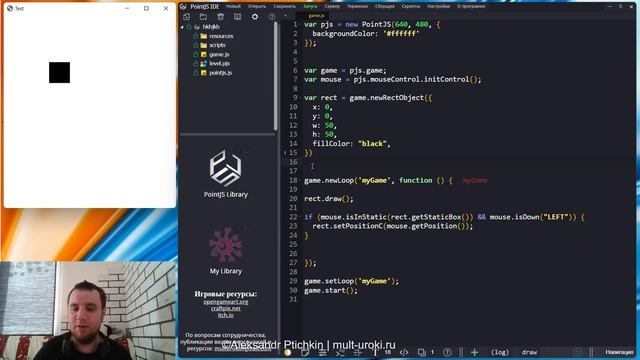Click 'myGame' string on line 29
The image size is (640, 360).
click(374, 281)
